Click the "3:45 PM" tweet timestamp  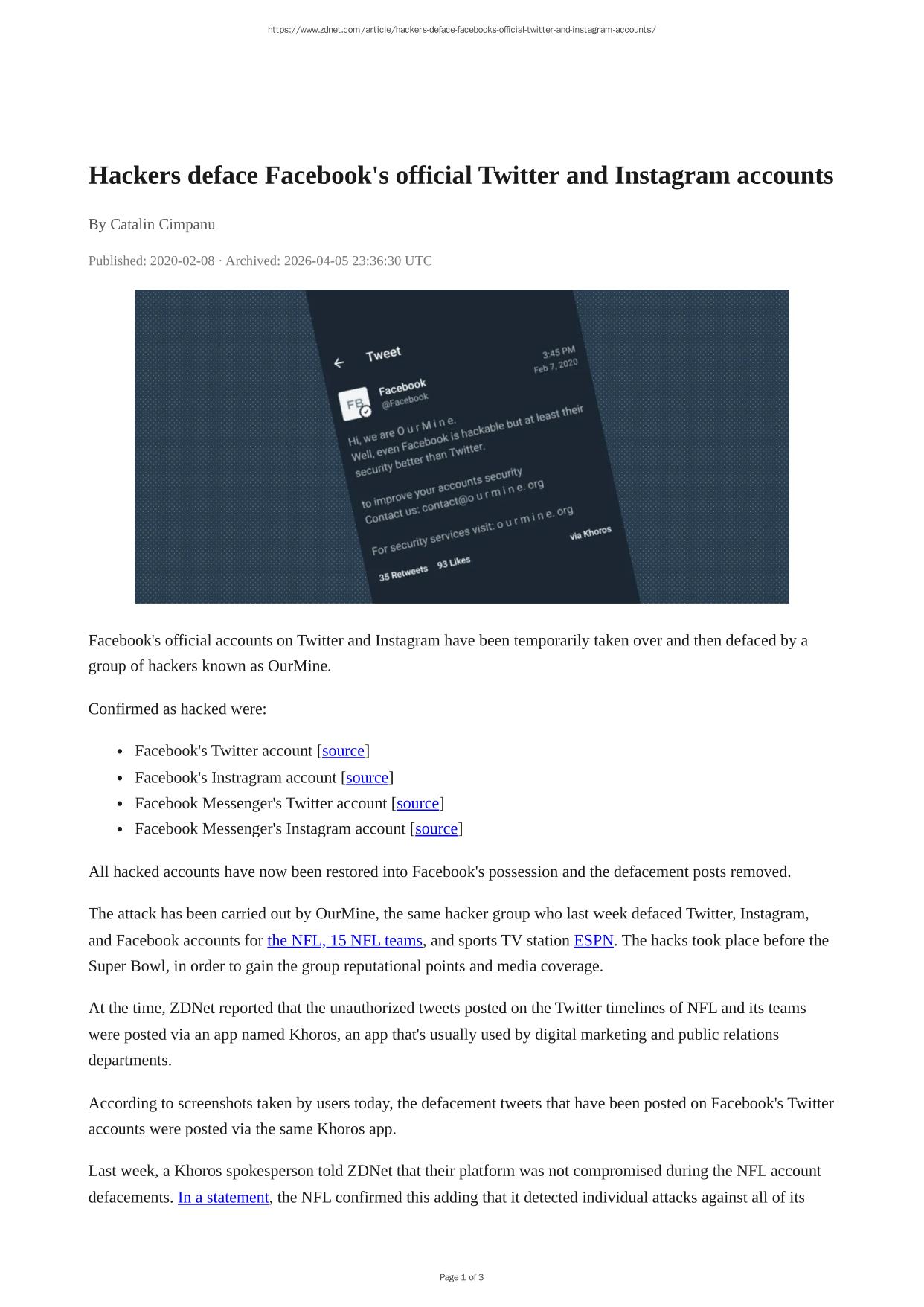pos(558,352)
